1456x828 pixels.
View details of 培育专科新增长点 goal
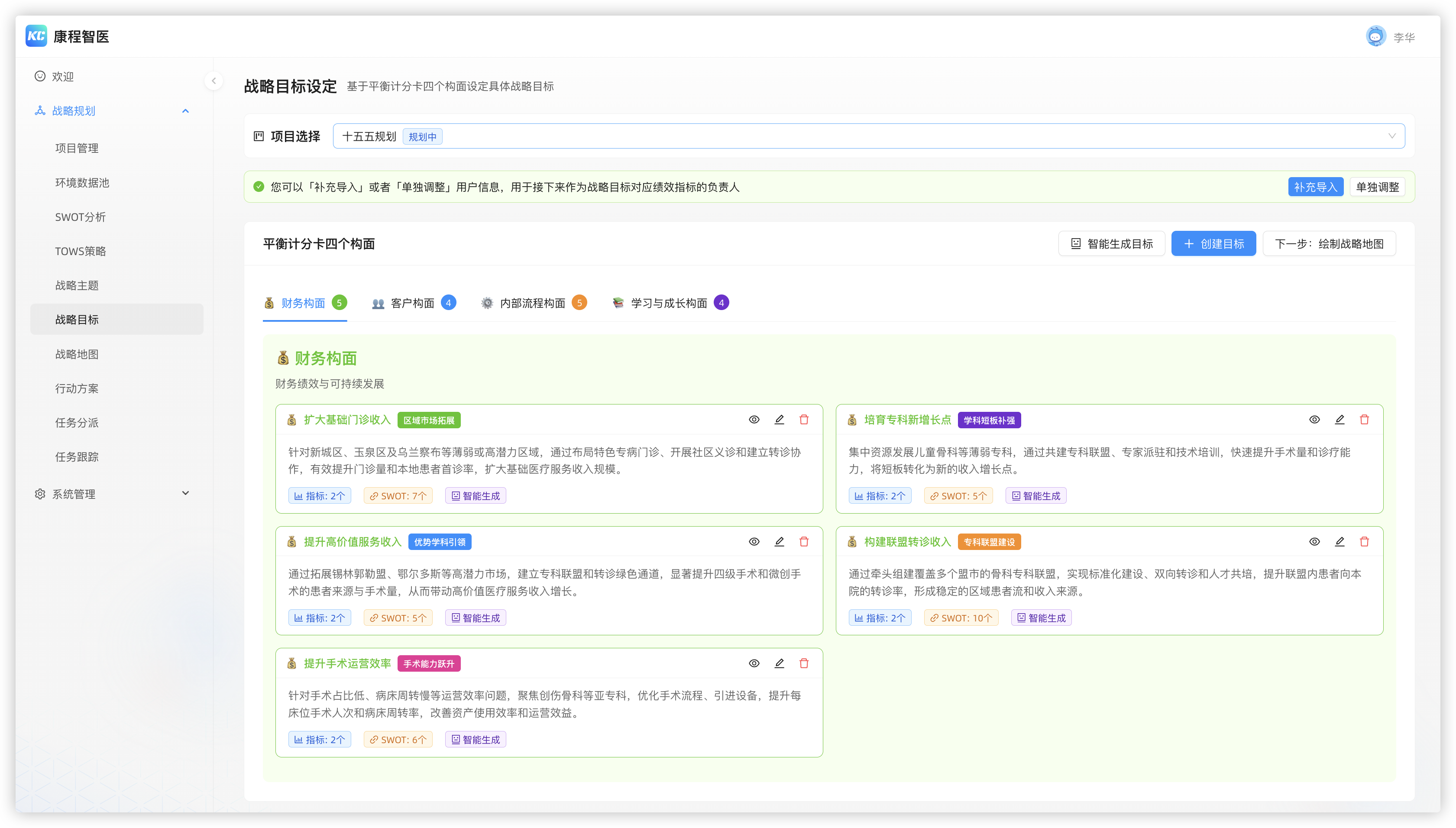pyautogui.click(x=1314, y=420)
